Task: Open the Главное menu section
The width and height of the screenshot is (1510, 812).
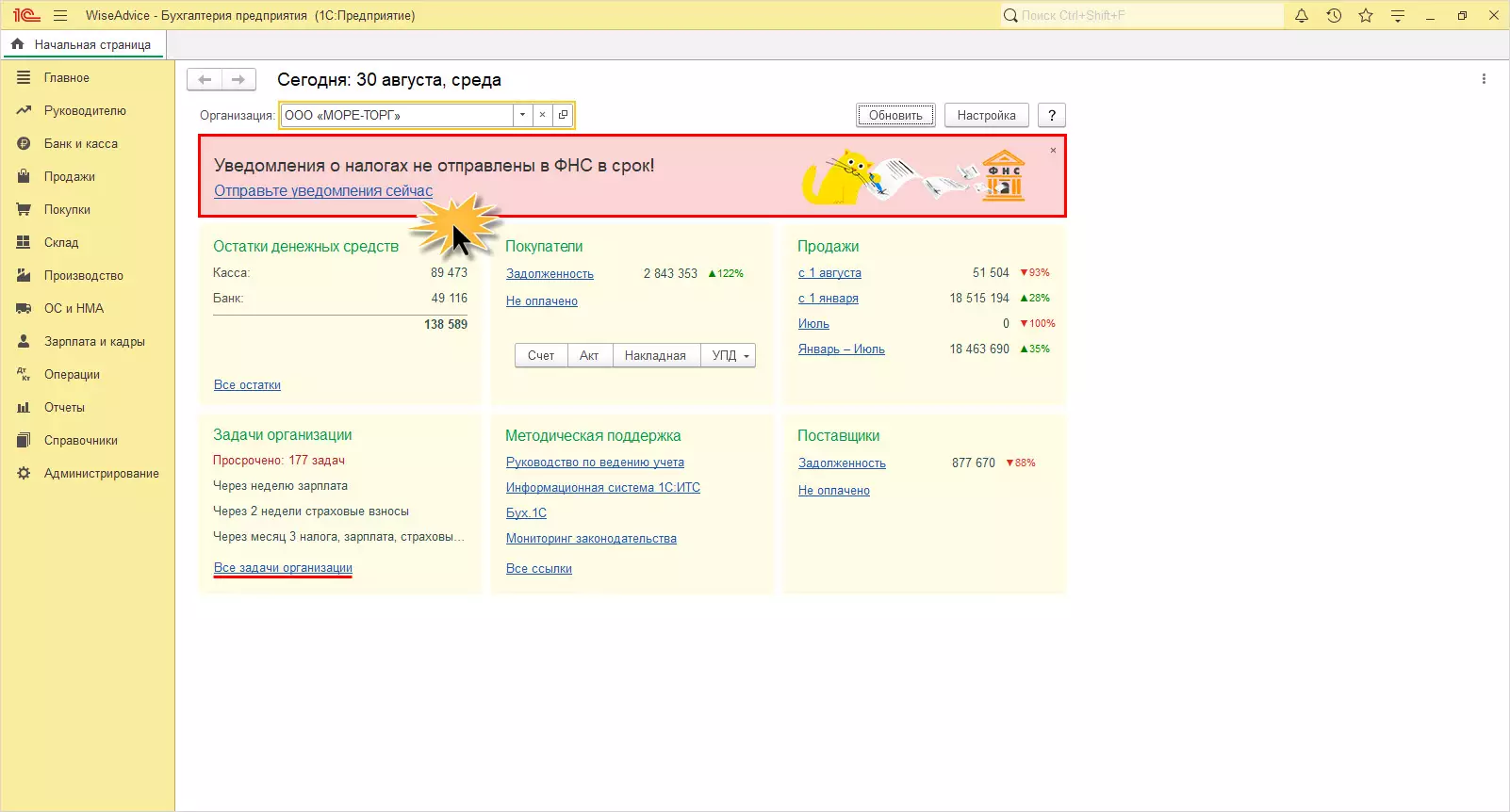Action: 67,78
